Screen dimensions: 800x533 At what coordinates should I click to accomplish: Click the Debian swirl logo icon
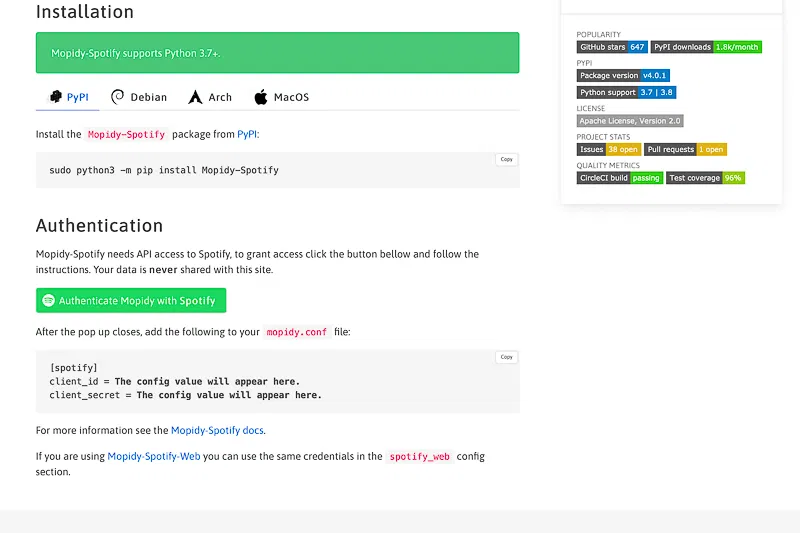118,97
